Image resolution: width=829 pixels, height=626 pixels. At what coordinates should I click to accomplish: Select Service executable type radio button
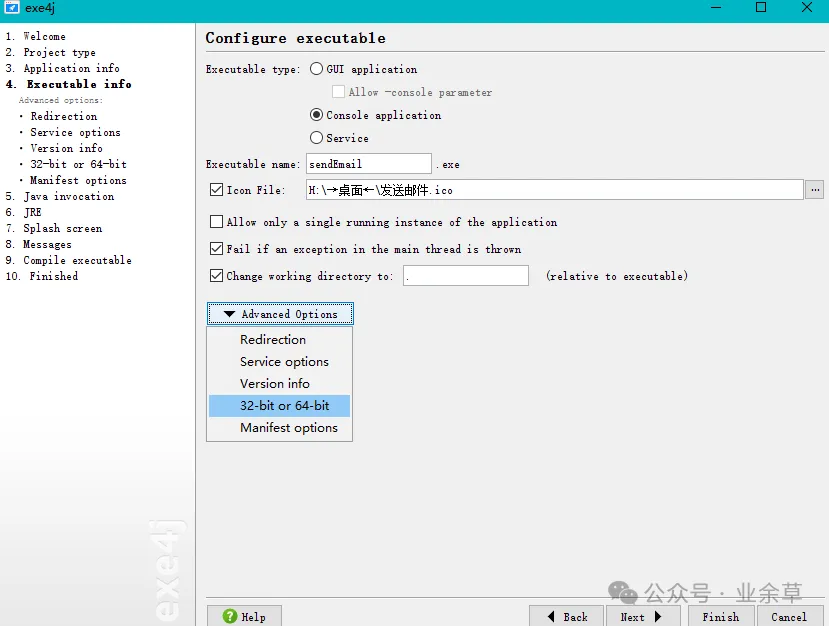(316, 137)
